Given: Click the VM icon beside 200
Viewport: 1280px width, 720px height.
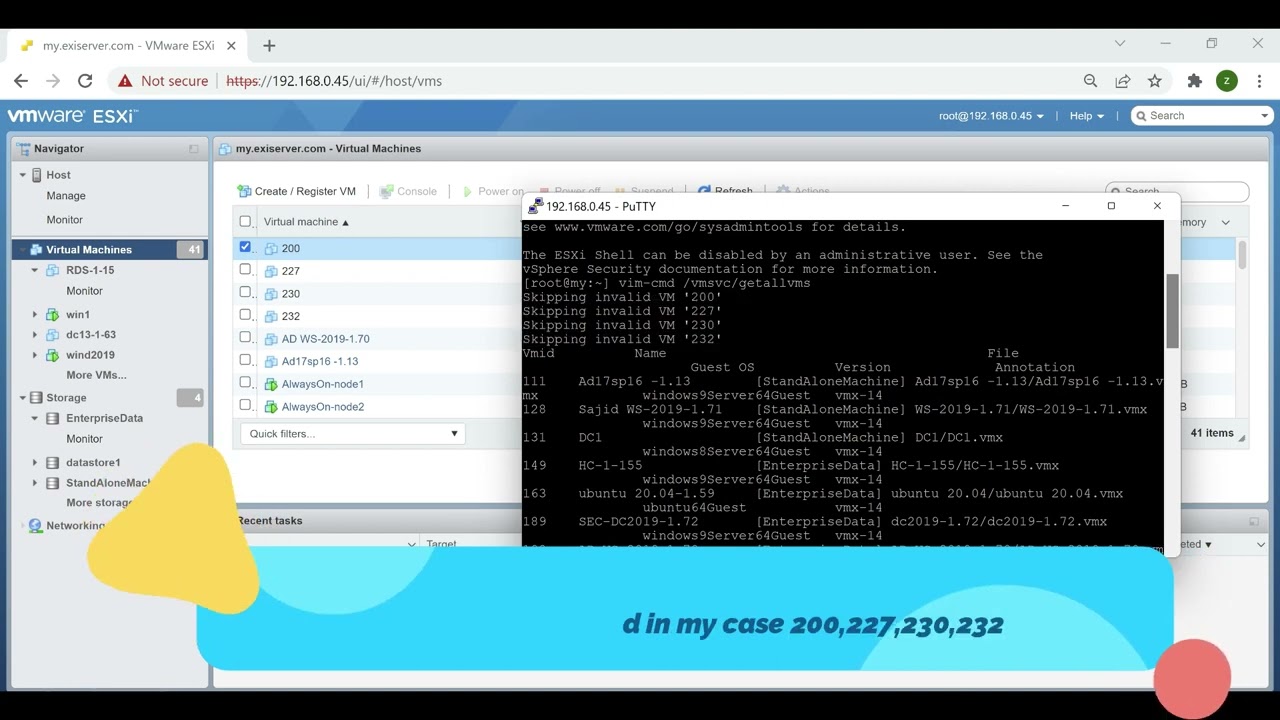Looking at the screenshot, I should pyautogui.click(x=271, y=248).
